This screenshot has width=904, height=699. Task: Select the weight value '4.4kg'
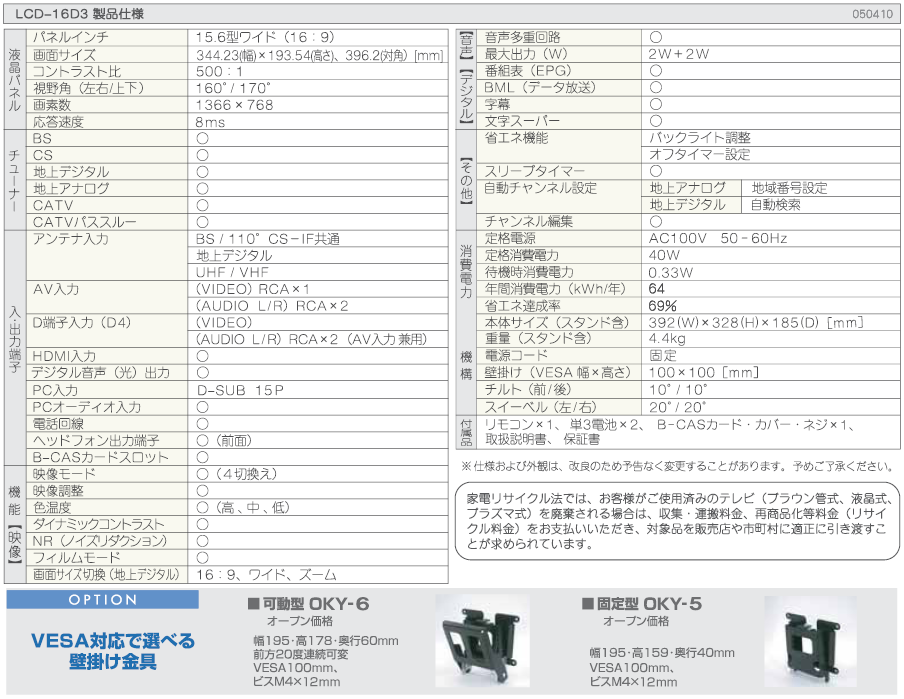tap(667, 339)
